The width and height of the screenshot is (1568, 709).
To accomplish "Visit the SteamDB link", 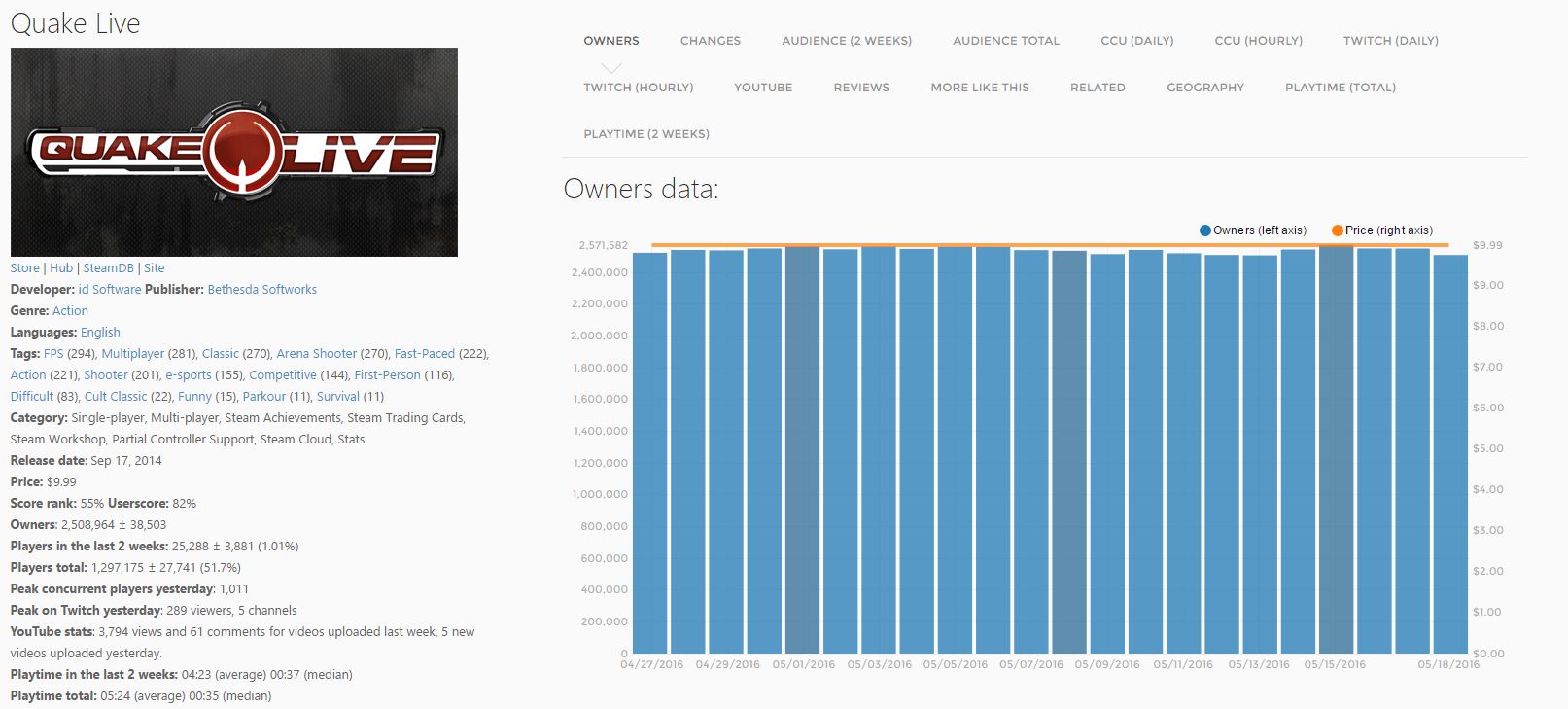I will (x=108, y=268).
